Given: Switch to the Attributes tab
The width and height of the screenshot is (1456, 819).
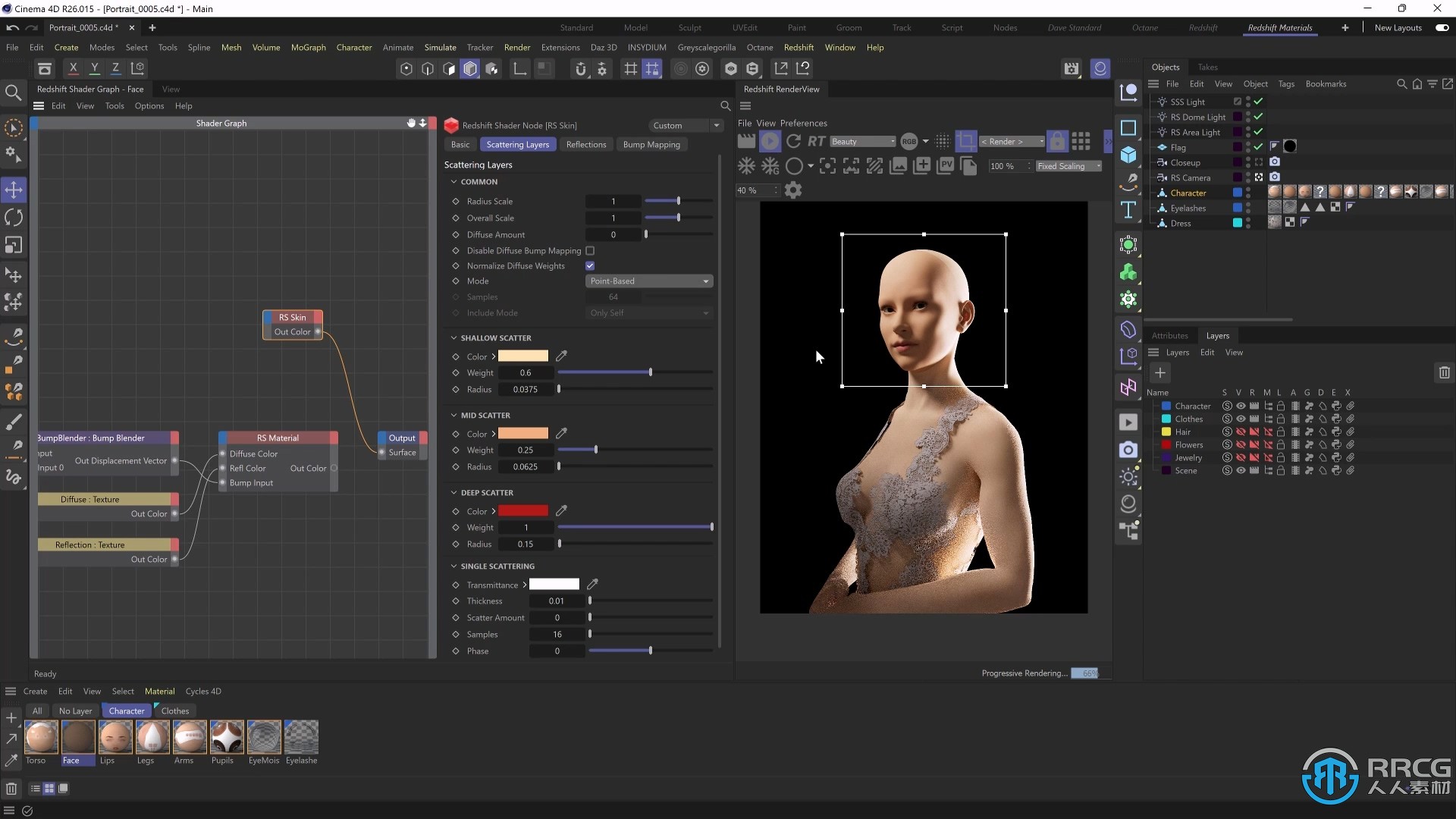Looking at the screenshot, I should pyautogui.click(x=1169, y=336).
